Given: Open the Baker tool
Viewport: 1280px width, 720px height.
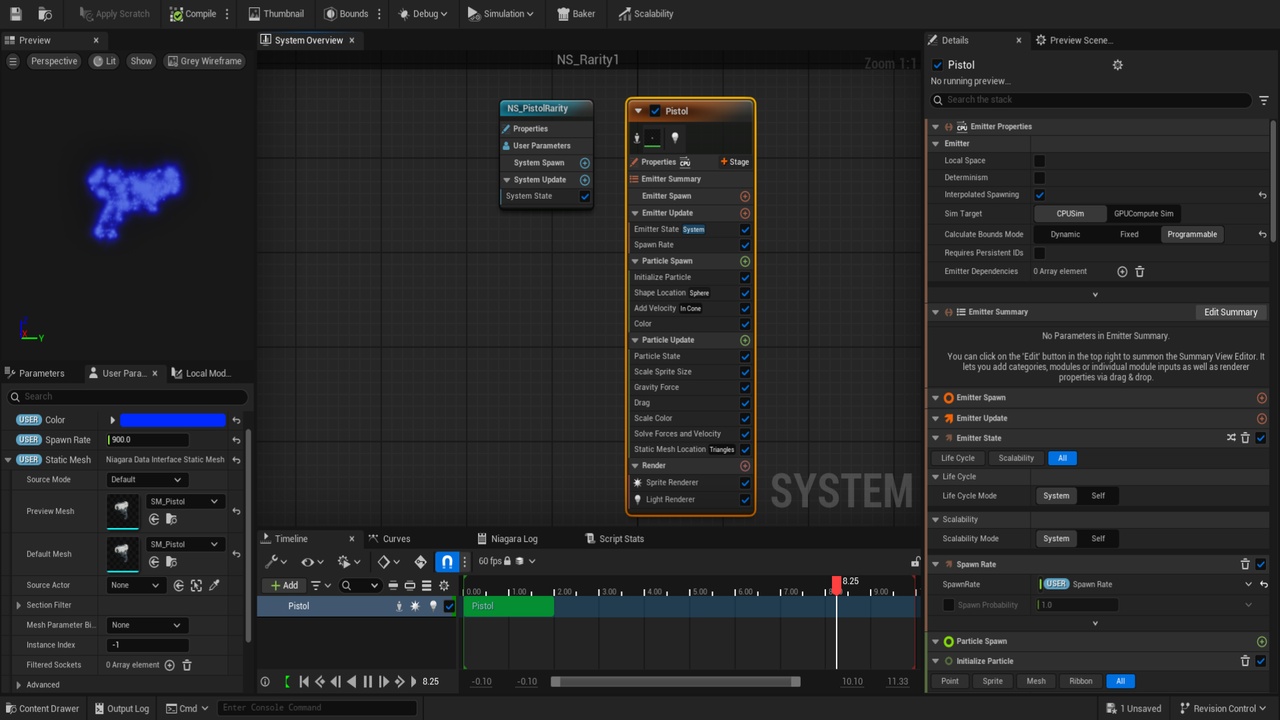Looking at the screenshot, I should [x=577, y=14].
